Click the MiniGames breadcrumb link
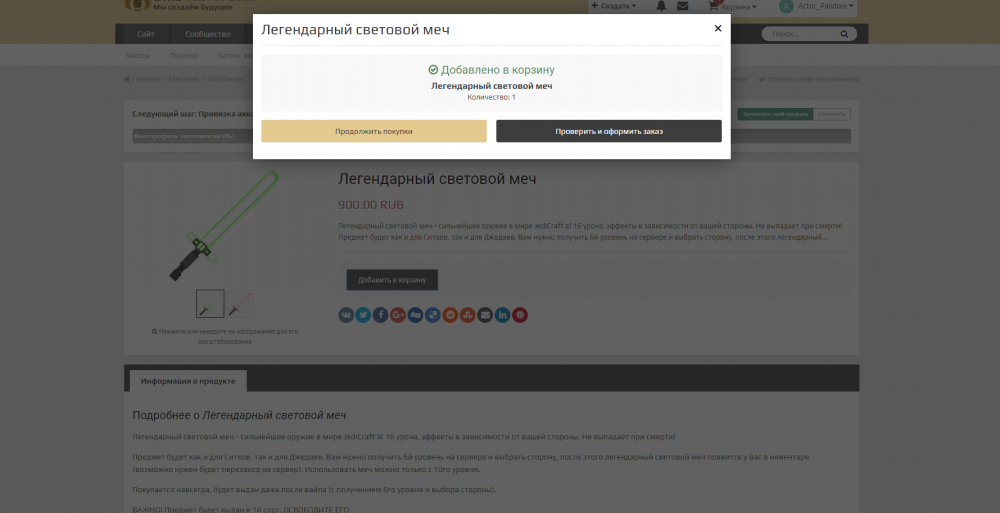The height and width of the screenshot is (513, 1000). click(226, 79)
